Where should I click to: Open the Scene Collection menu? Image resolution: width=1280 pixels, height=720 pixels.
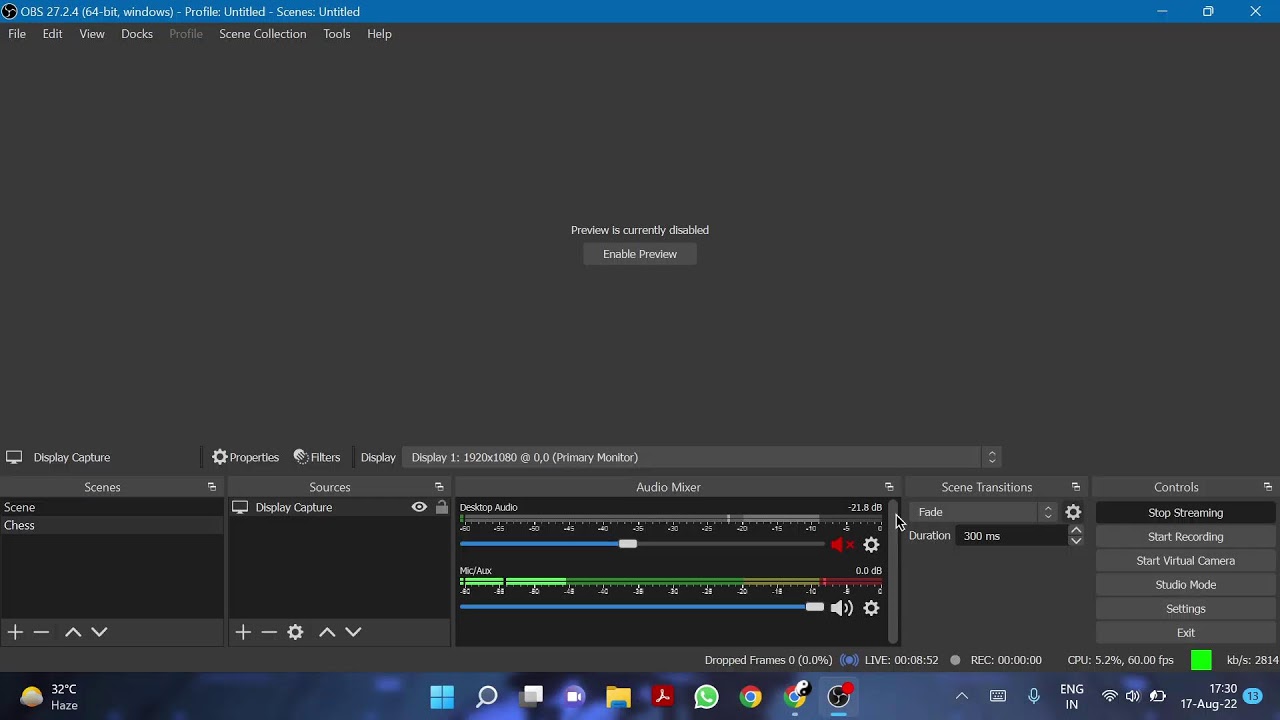(x=263, y=34)
